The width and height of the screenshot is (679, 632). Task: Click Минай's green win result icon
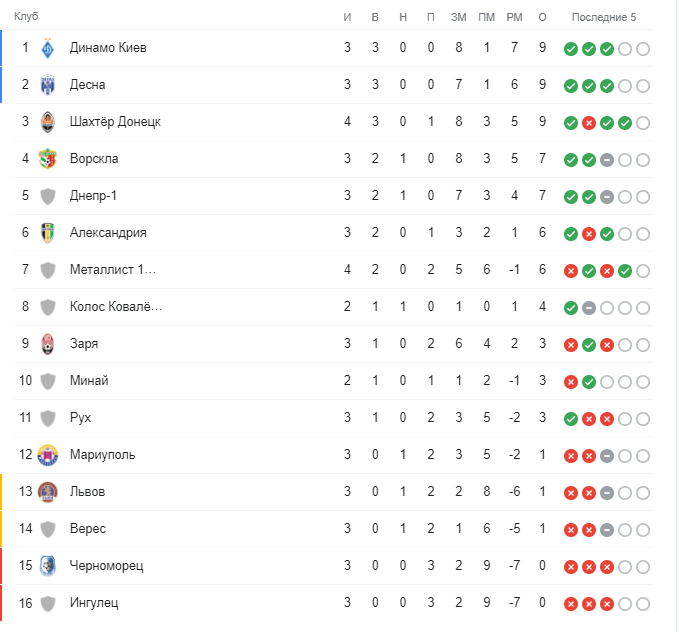[589, 382]
